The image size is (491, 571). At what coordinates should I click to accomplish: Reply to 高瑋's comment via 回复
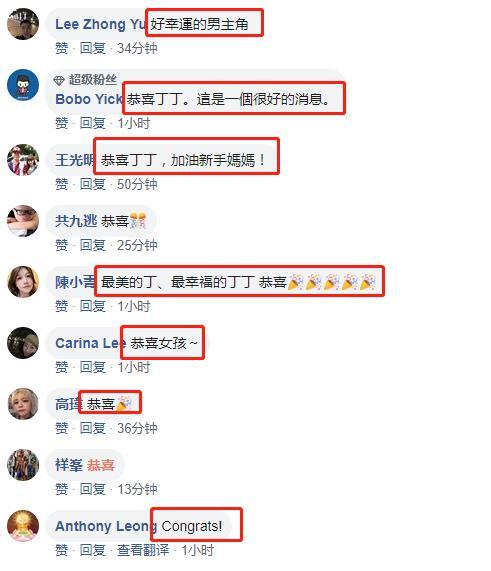(93, 428)
